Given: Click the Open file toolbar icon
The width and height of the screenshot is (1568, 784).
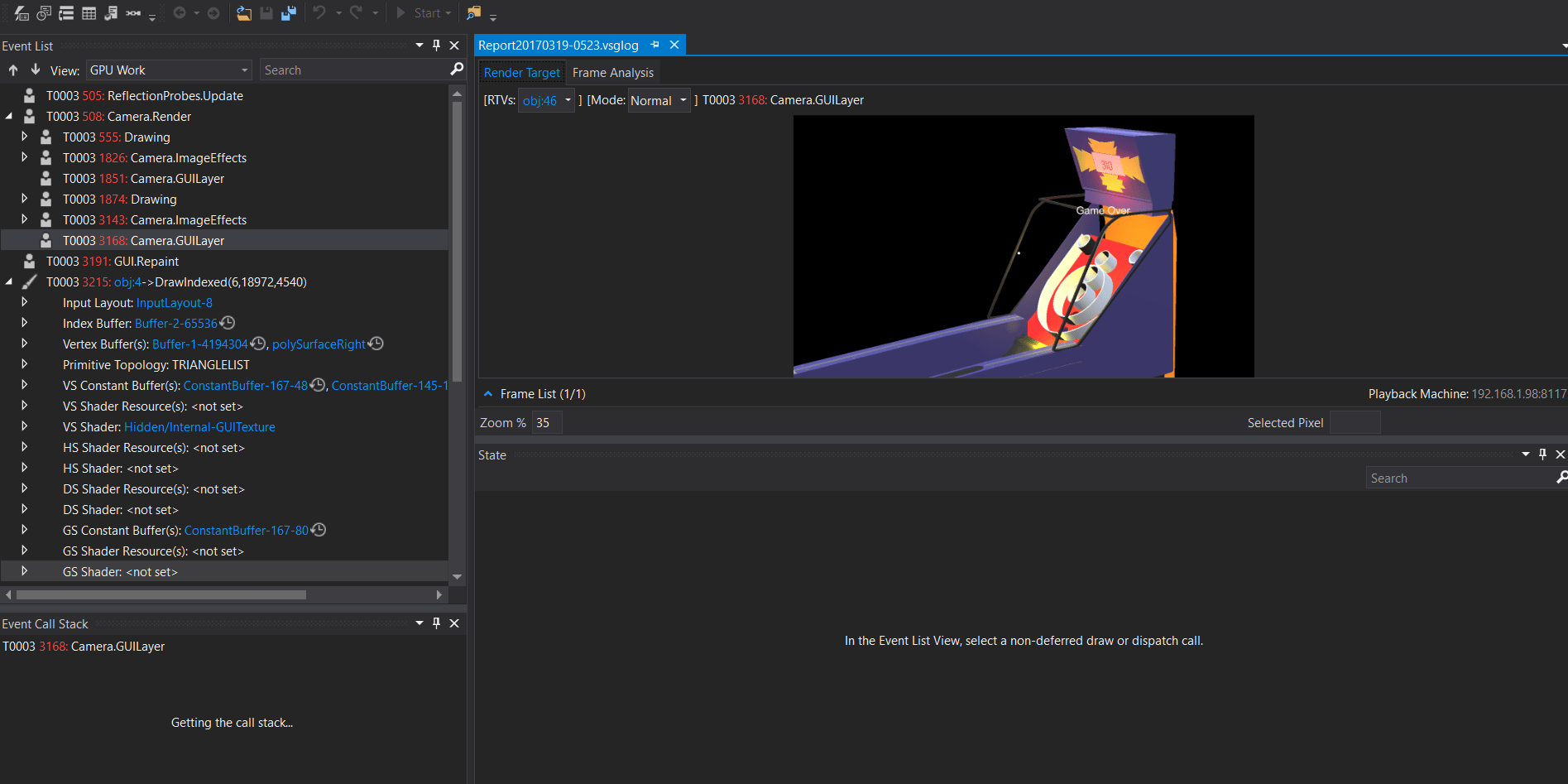Looking at the screenshot, I should point(244,12).
